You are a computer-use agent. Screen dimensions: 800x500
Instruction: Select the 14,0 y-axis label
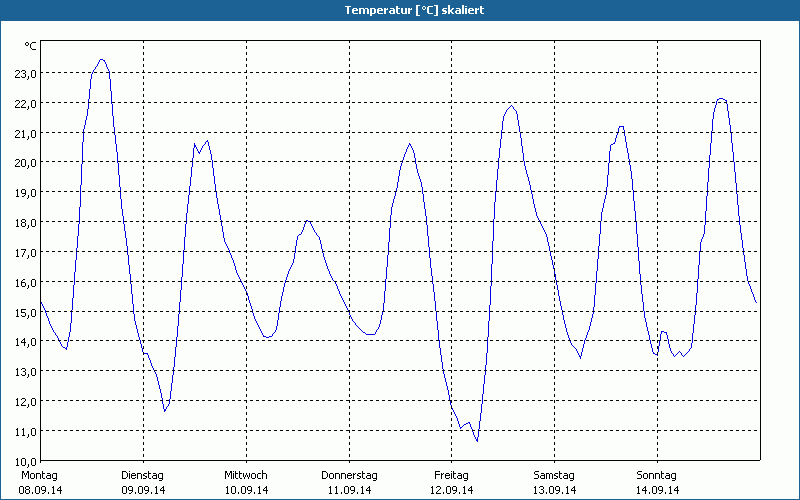pos(25,342)
